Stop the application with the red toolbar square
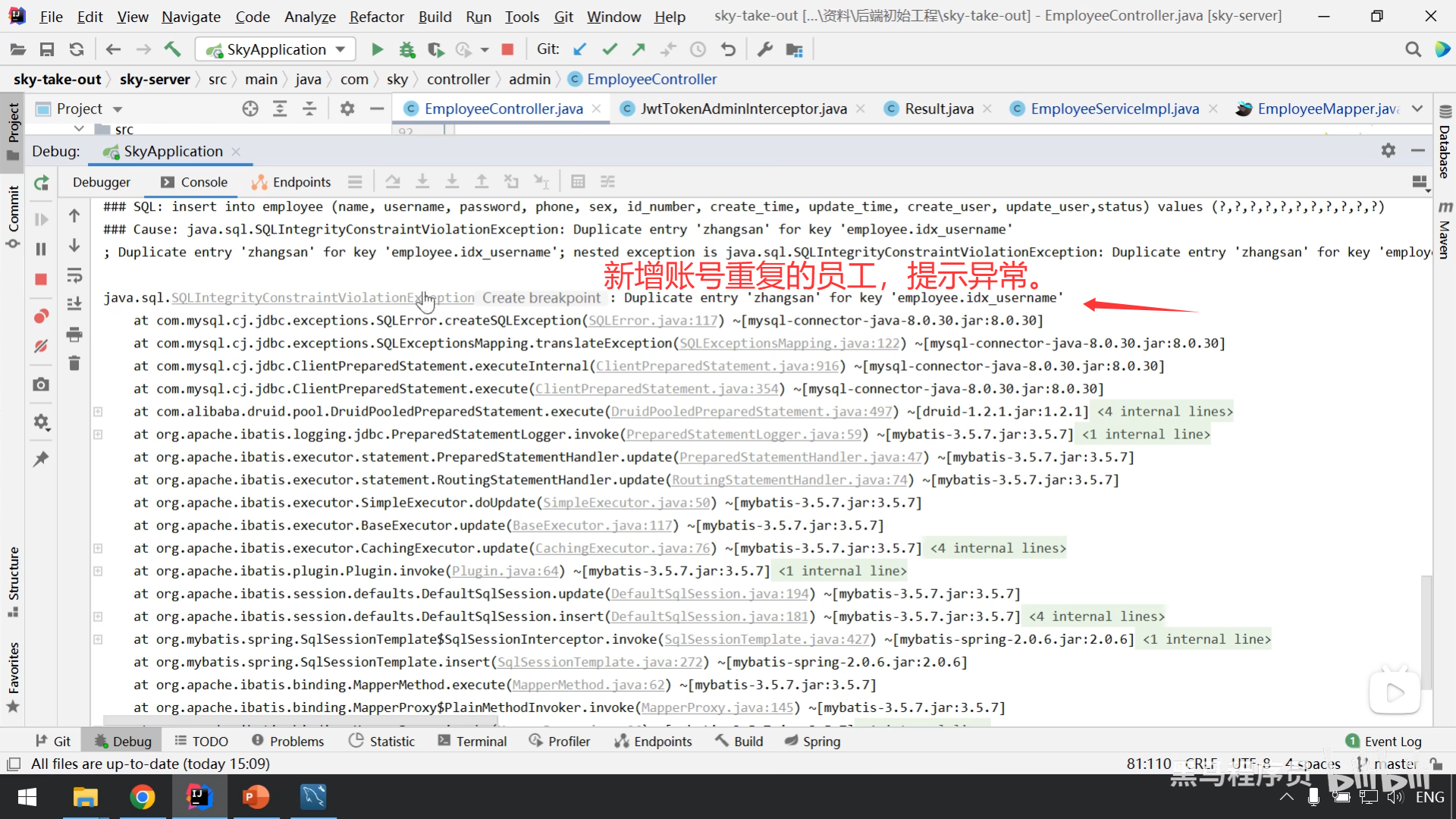1456x819 pixels. 508,50
